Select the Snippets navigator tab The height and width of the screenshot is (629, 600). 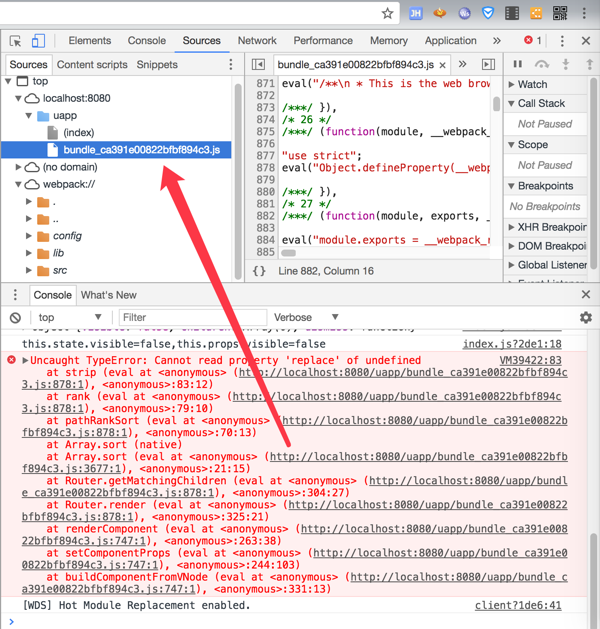[157, 65]
